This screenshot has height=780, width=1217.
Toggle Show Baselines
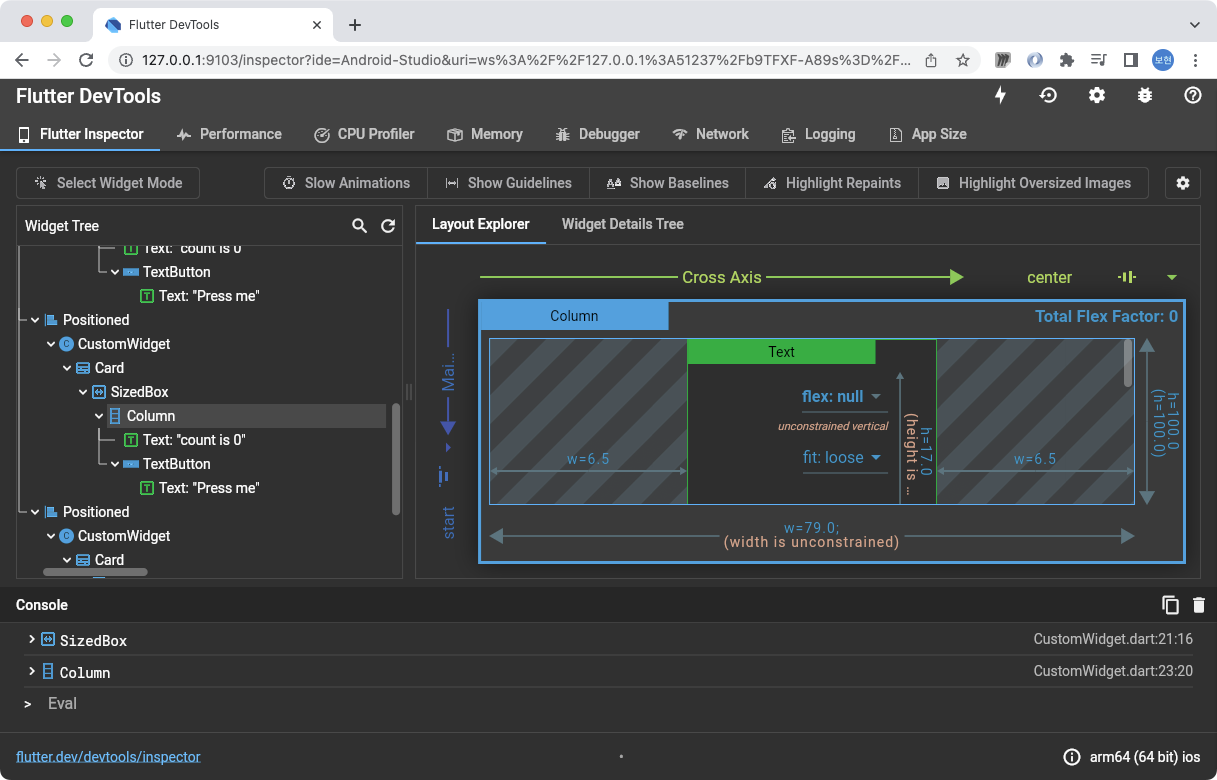pos(667,183)
